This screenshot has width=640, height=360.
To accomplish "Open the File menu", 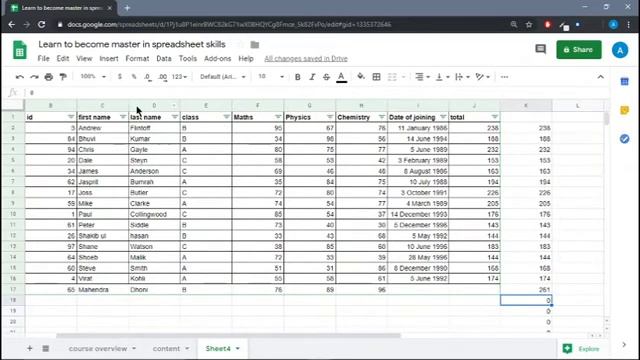I will click(43, 59).
